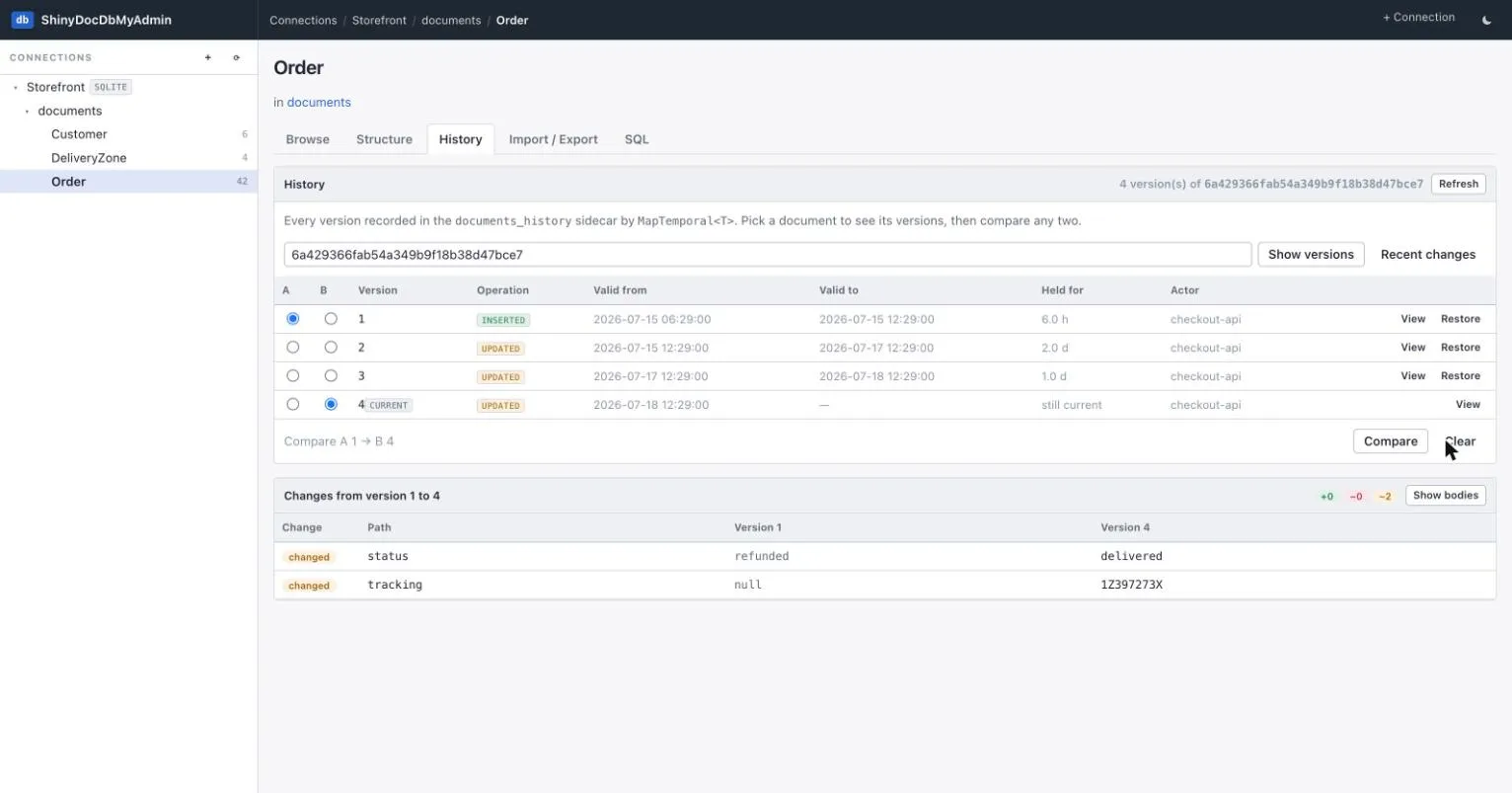This screenshot has height=793, width=1512.
Task: Open the Browse tab
Action: coord(308,139)
